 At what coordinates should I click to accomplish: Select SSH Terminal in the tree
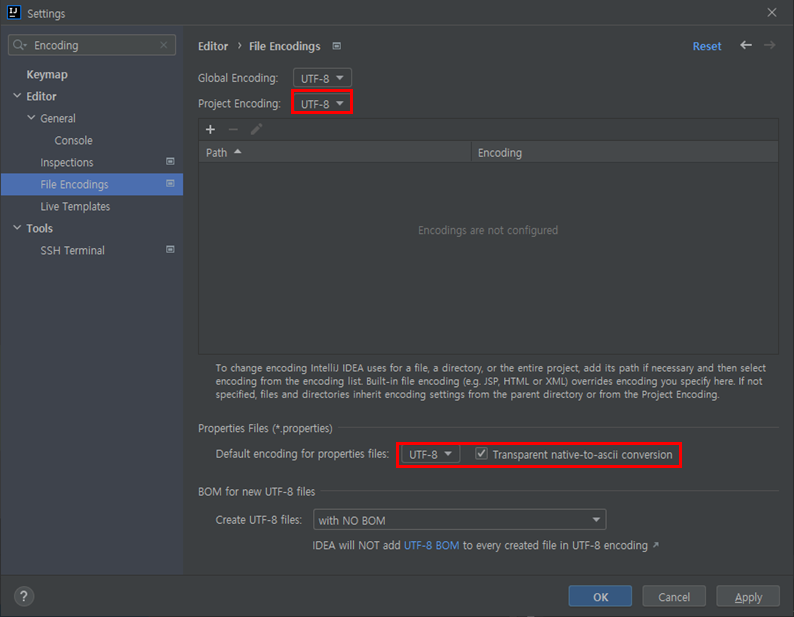coord(72,251)
